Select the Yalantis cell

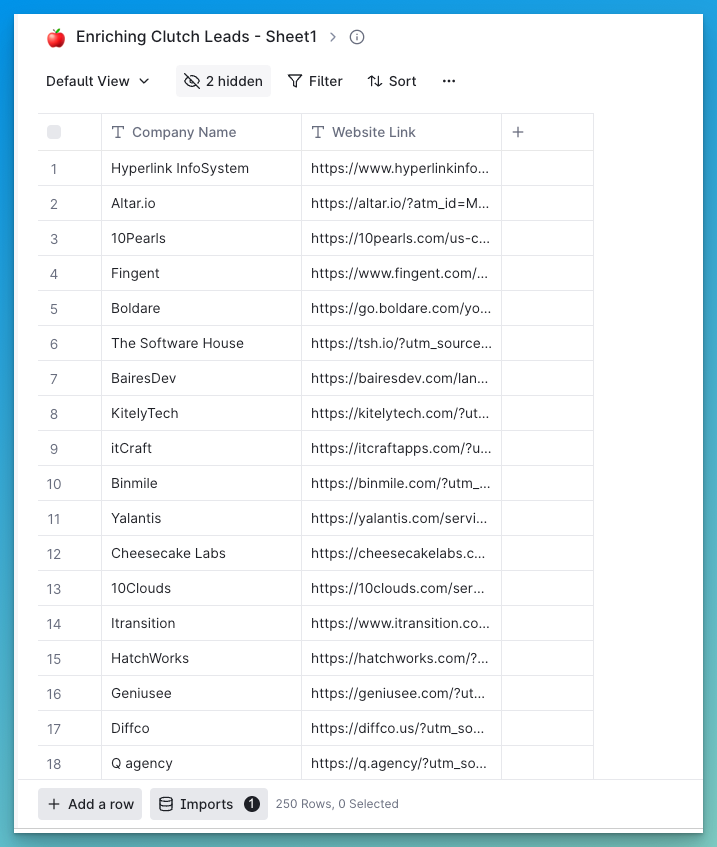coord(201,519)
